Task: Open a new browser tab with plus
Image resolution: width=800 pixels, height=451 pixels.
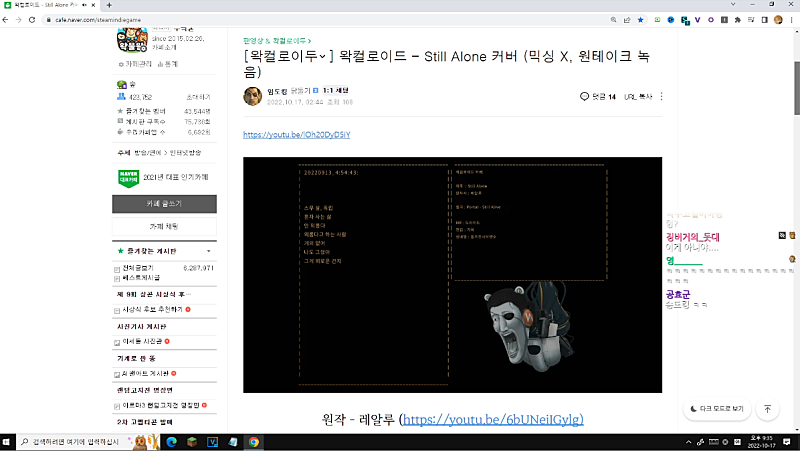Action: pyautogui.click(x=109, y=5)
